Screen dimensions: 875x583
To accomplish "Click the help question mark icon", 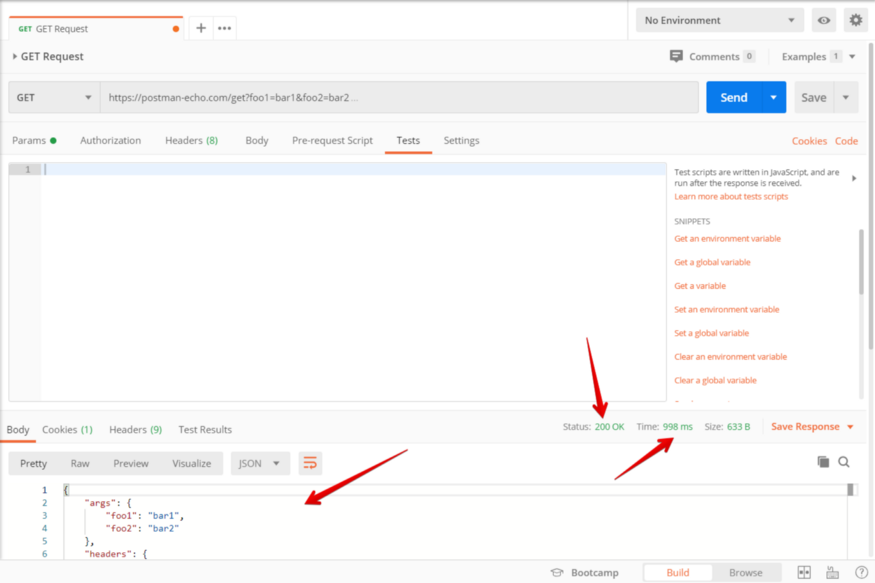I will (x=860, y=573).
